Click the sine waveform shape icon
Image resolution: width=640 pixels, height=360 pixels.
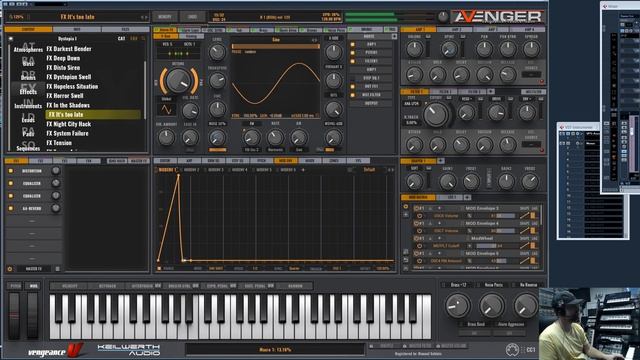(167, 109)
